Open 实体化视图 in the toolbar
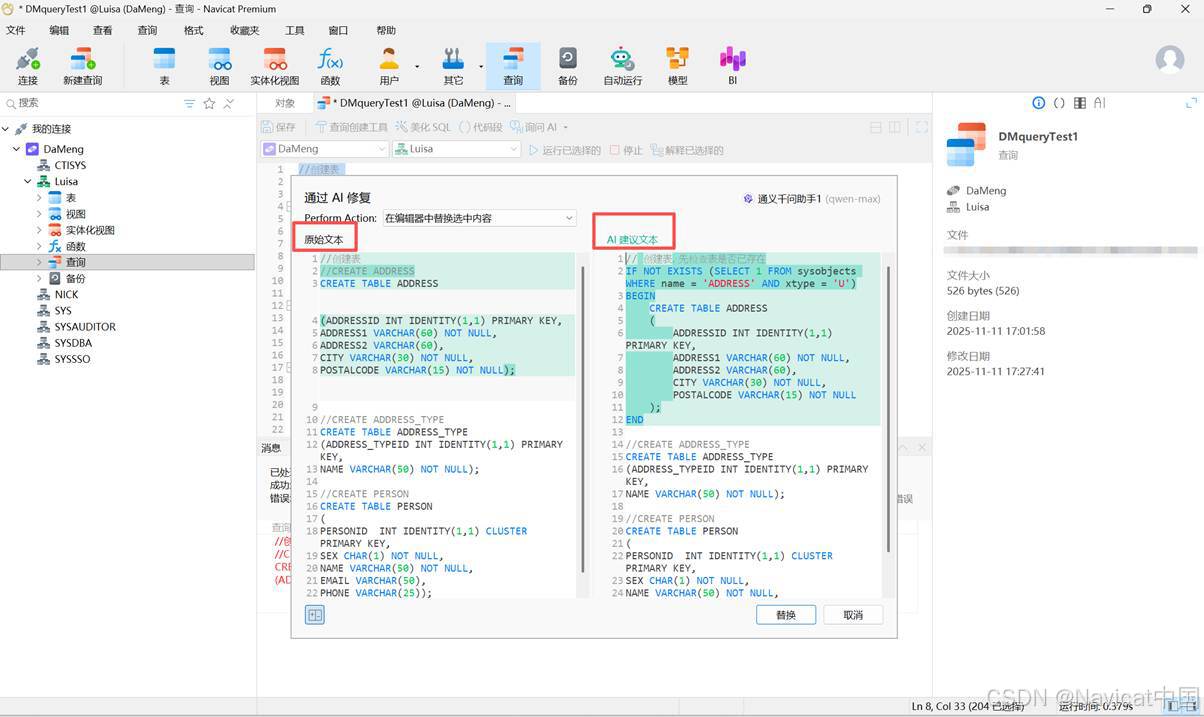 [x=275, y=66]
